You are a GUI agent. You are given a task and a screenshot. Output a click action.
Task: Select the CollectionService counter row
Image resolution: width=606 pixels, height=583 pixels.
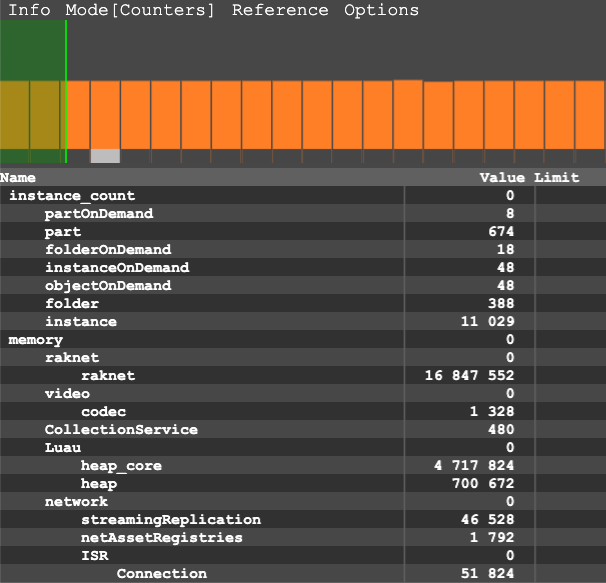303,429
